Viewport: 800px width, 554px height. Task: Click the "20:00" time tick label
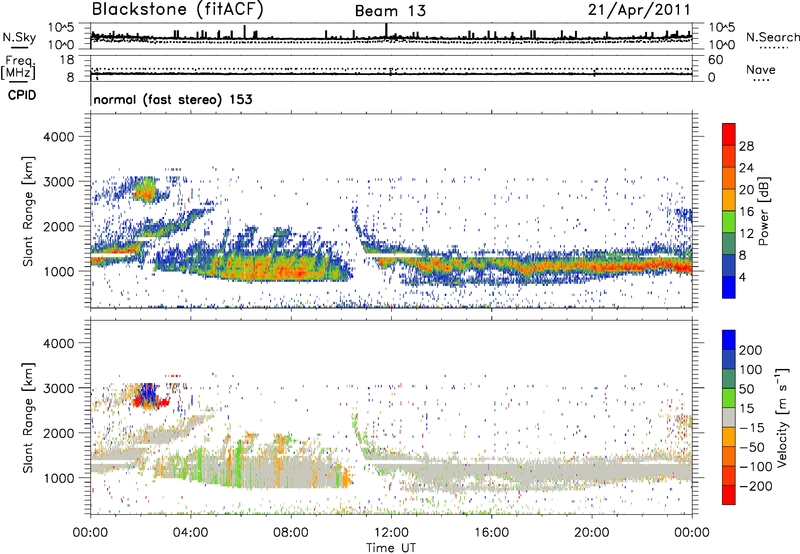(592, 533)
